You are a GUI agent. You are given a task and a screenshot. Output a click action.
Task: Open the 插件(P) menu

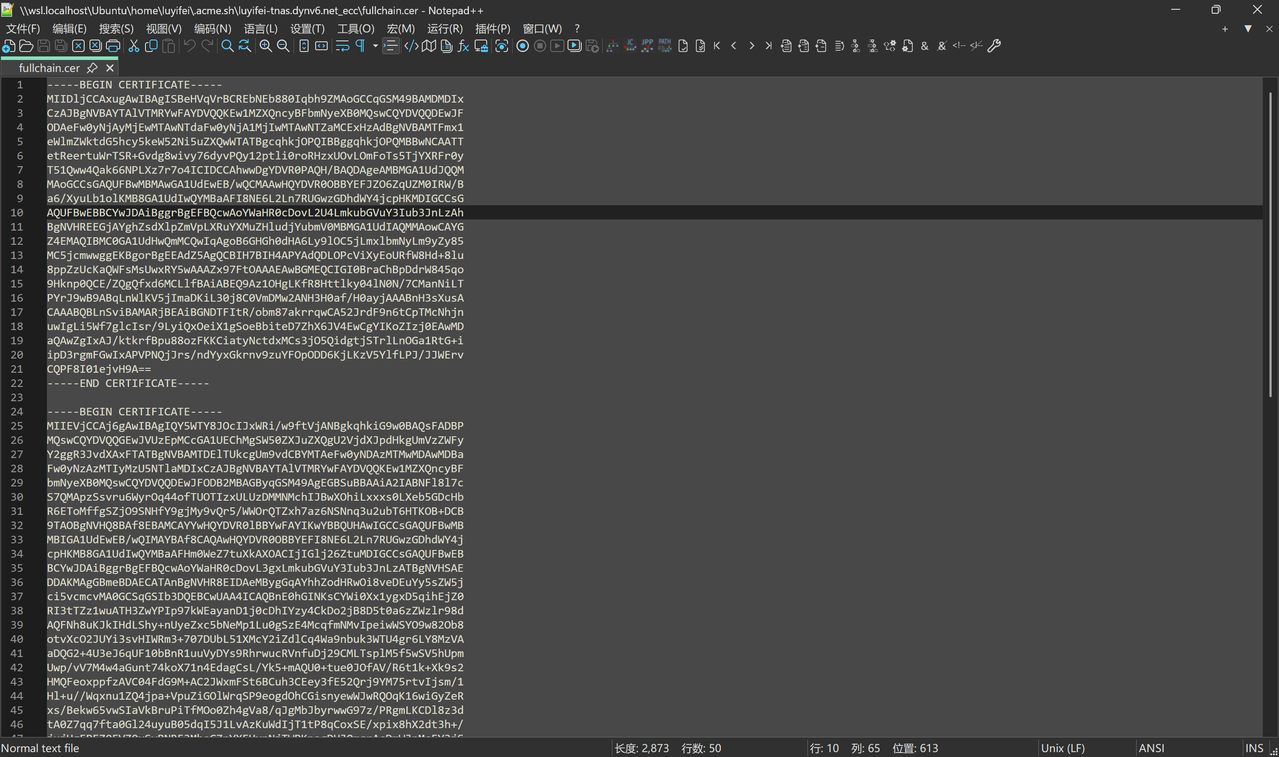point(492,29)
